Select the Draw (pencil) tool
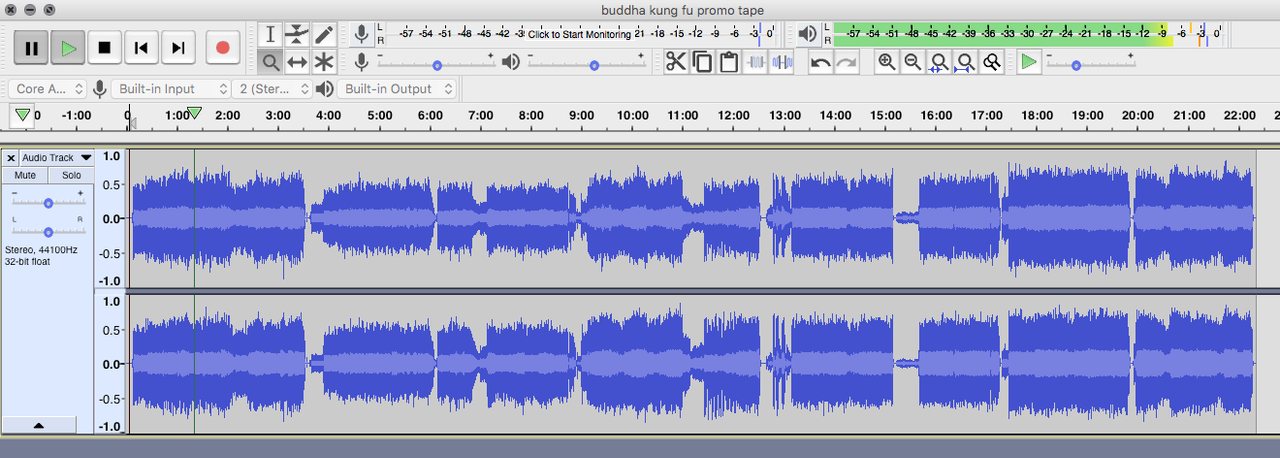This screenshot has width=1280, height=458. tap(324, 34)
